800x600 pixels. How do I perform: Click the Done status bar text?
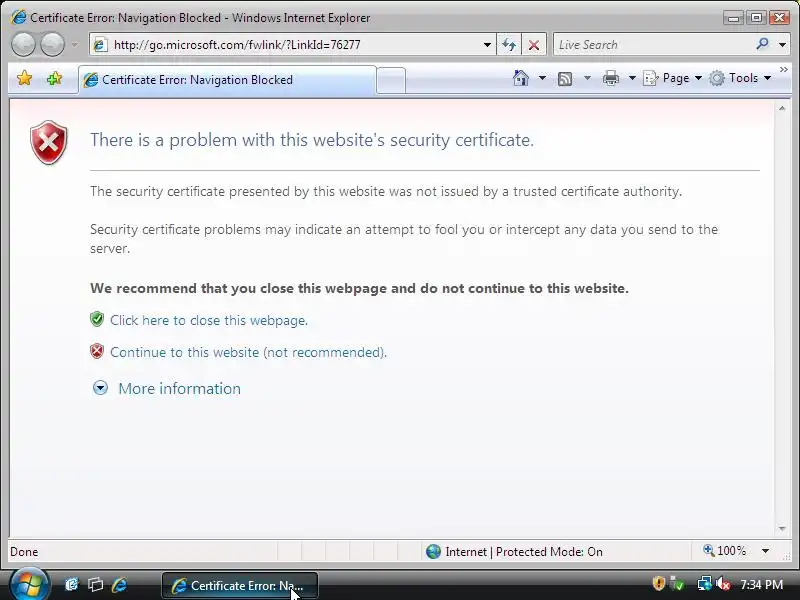pos(24,552)
